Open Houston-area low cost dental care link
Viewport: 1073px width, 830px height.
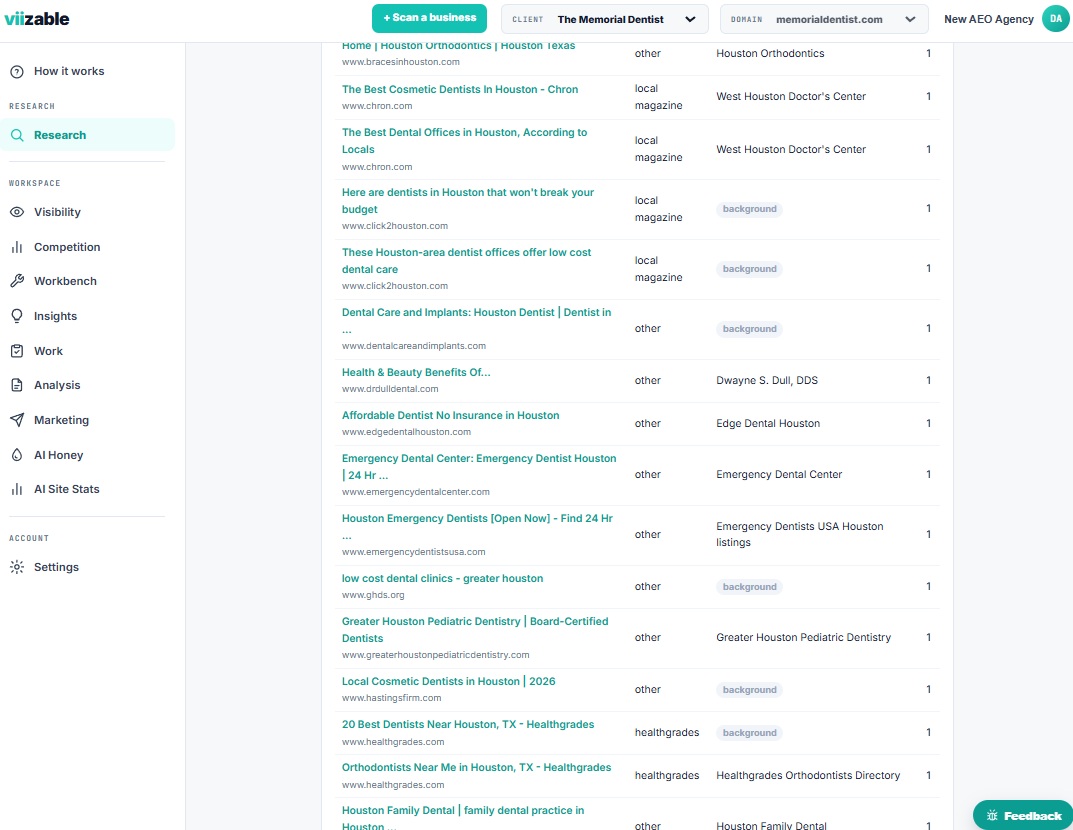coord(467,261)
